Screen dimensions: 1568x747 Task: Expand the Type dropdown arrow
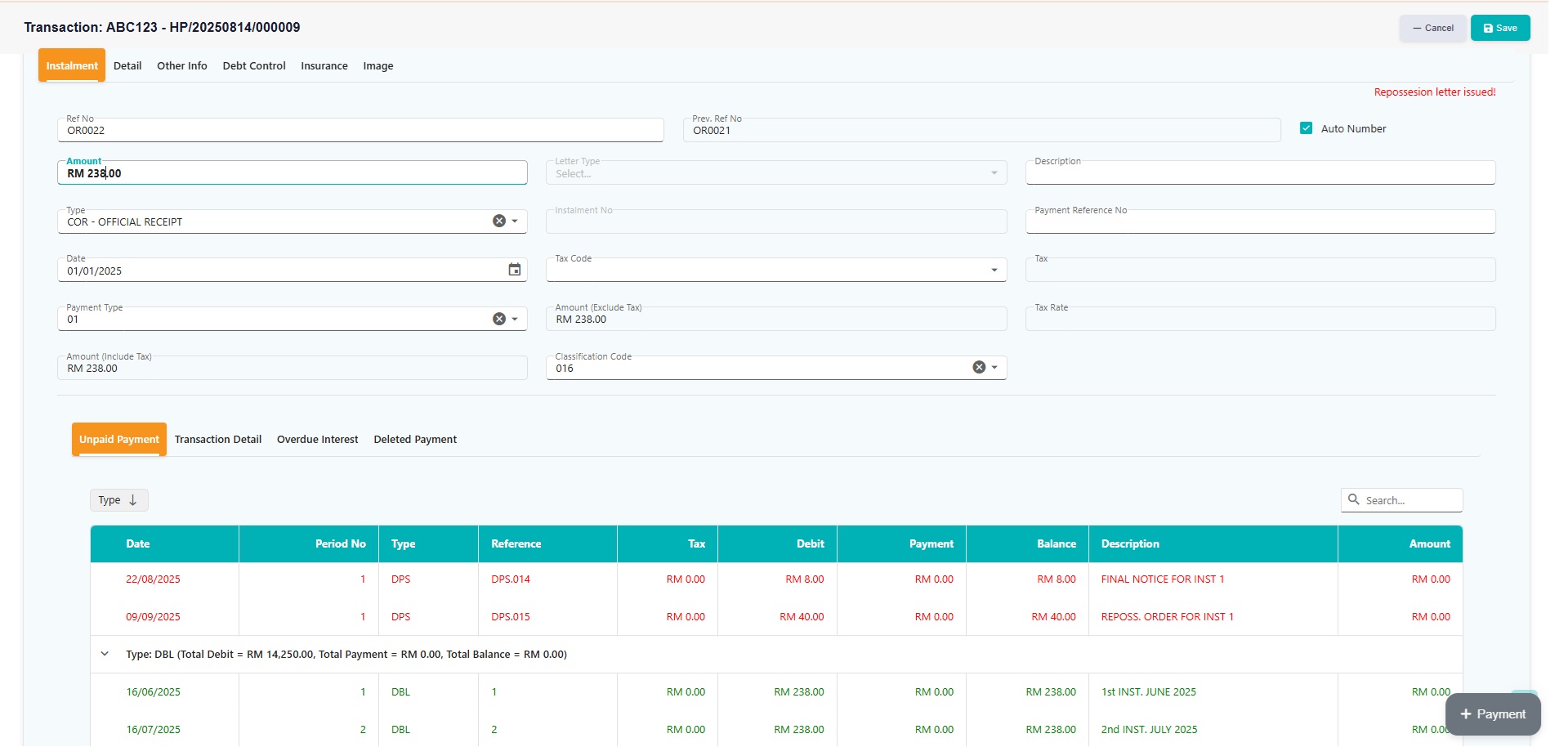515,221
